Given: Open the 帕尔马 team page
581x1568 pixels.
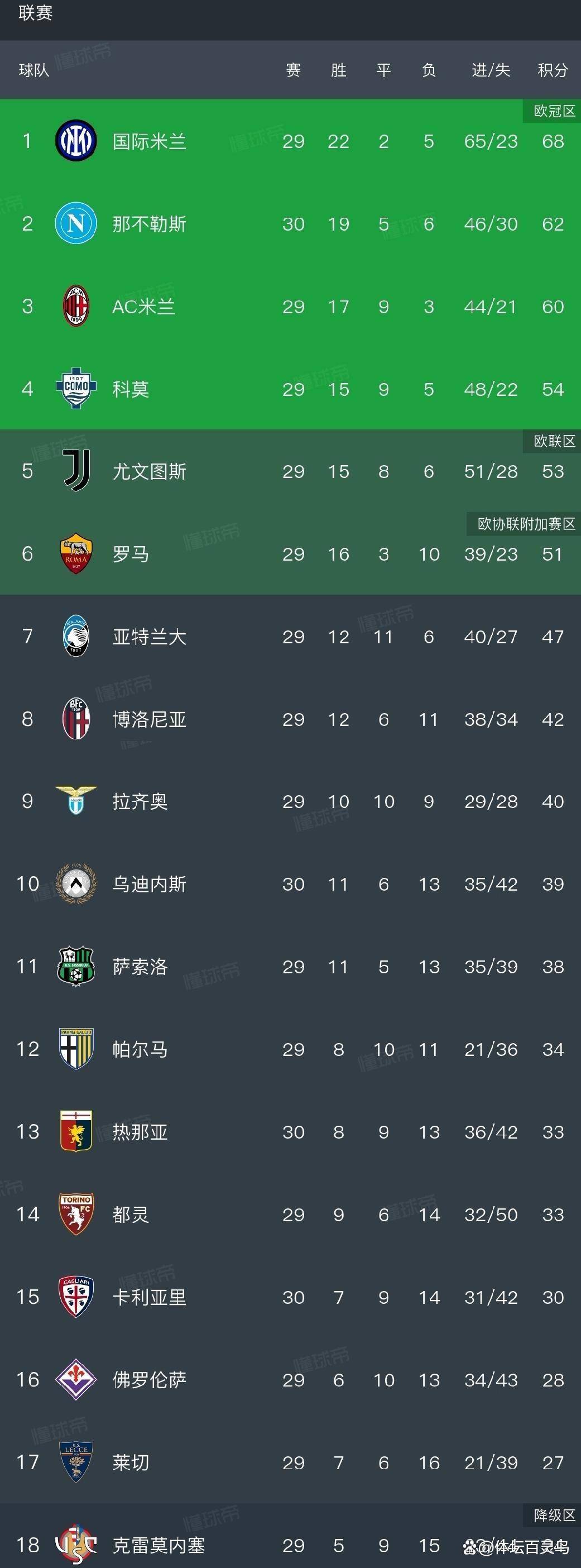Looking at the screenshot, I should [139, 1049].
